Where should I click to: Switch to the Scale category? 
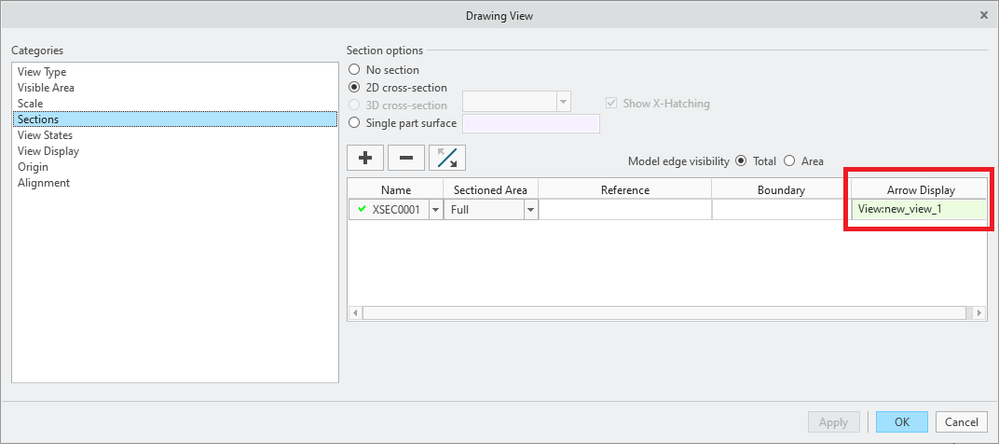click(x=30, y=104)
